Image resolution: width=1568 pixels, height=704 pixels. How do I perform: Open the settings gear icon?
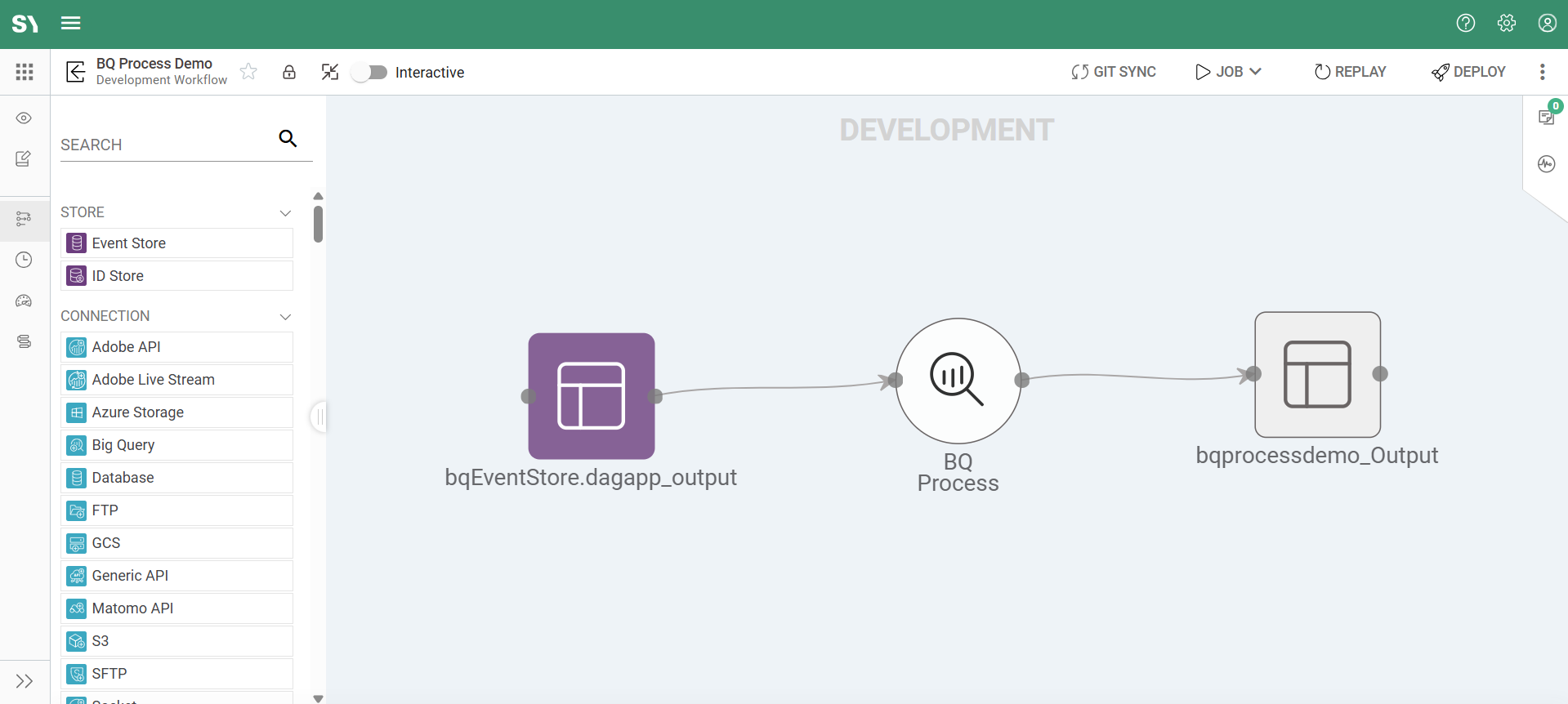click(x=1507, y=23)
